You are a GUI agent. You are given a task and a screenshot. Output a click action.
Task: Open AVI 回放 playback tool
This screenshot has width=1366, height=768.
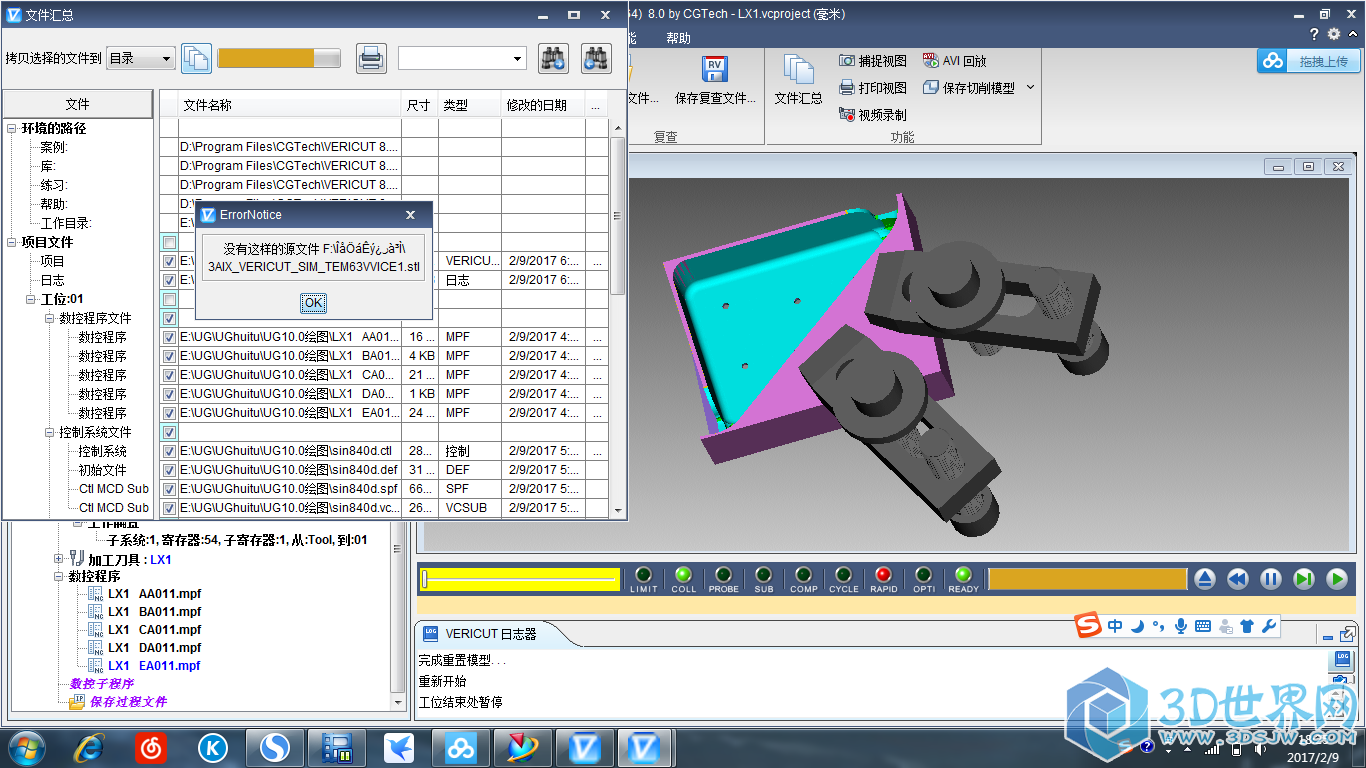954,61
